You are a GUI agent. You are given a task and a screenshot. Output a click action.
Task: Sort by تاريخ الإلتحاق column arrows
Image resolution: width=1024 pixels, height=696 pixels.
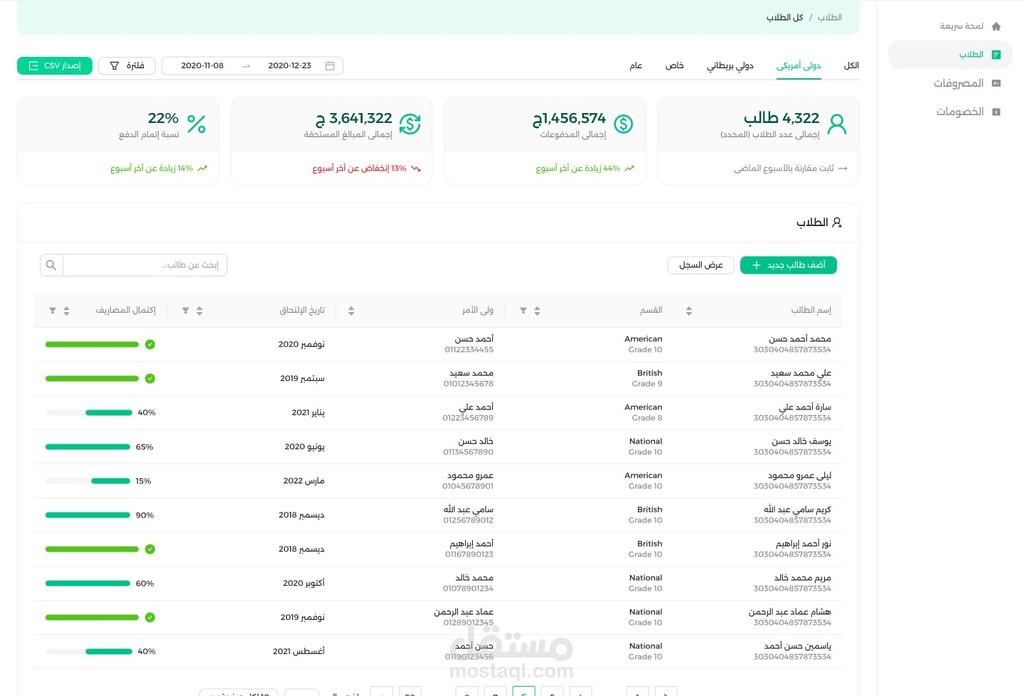click(199, 311)
